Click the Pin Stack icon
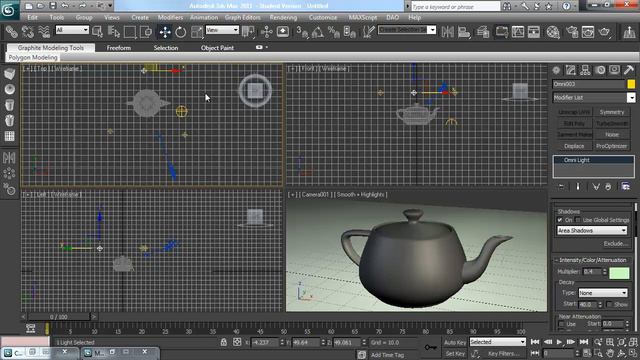 561,187
